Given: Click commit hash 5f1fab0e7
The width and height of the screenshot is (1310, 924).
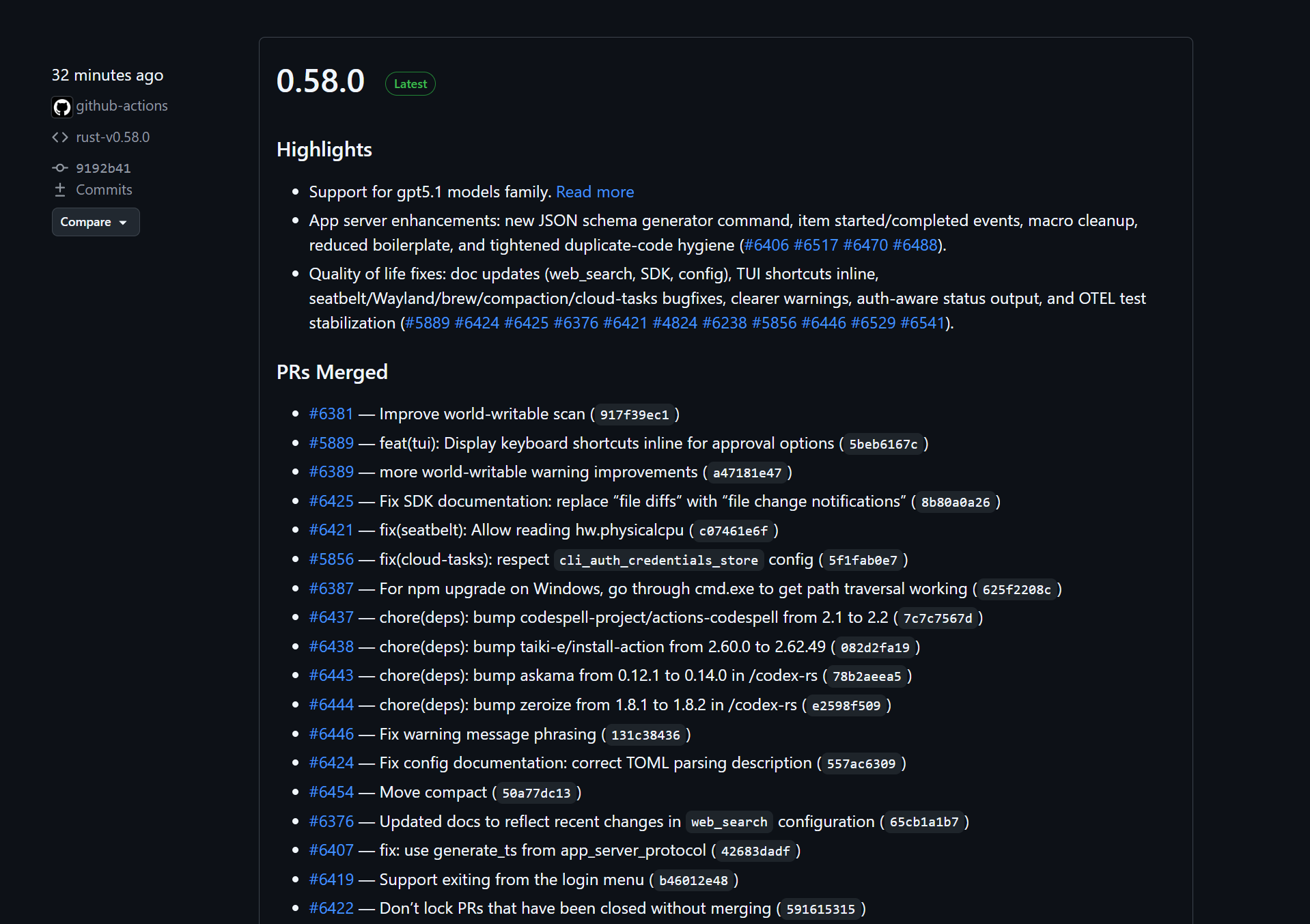Looking at the screenshot, I should pyautogui.click(x=863, y=560).
